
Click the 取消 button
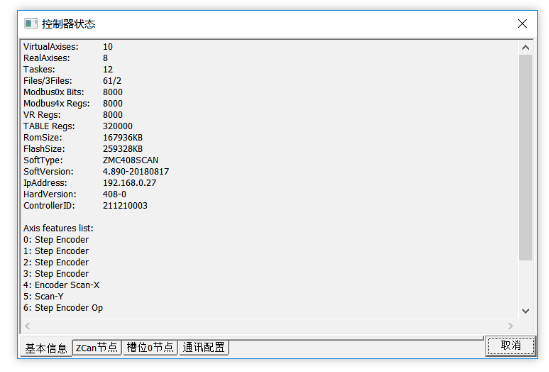pyautogui.click(x=510, y=346)
